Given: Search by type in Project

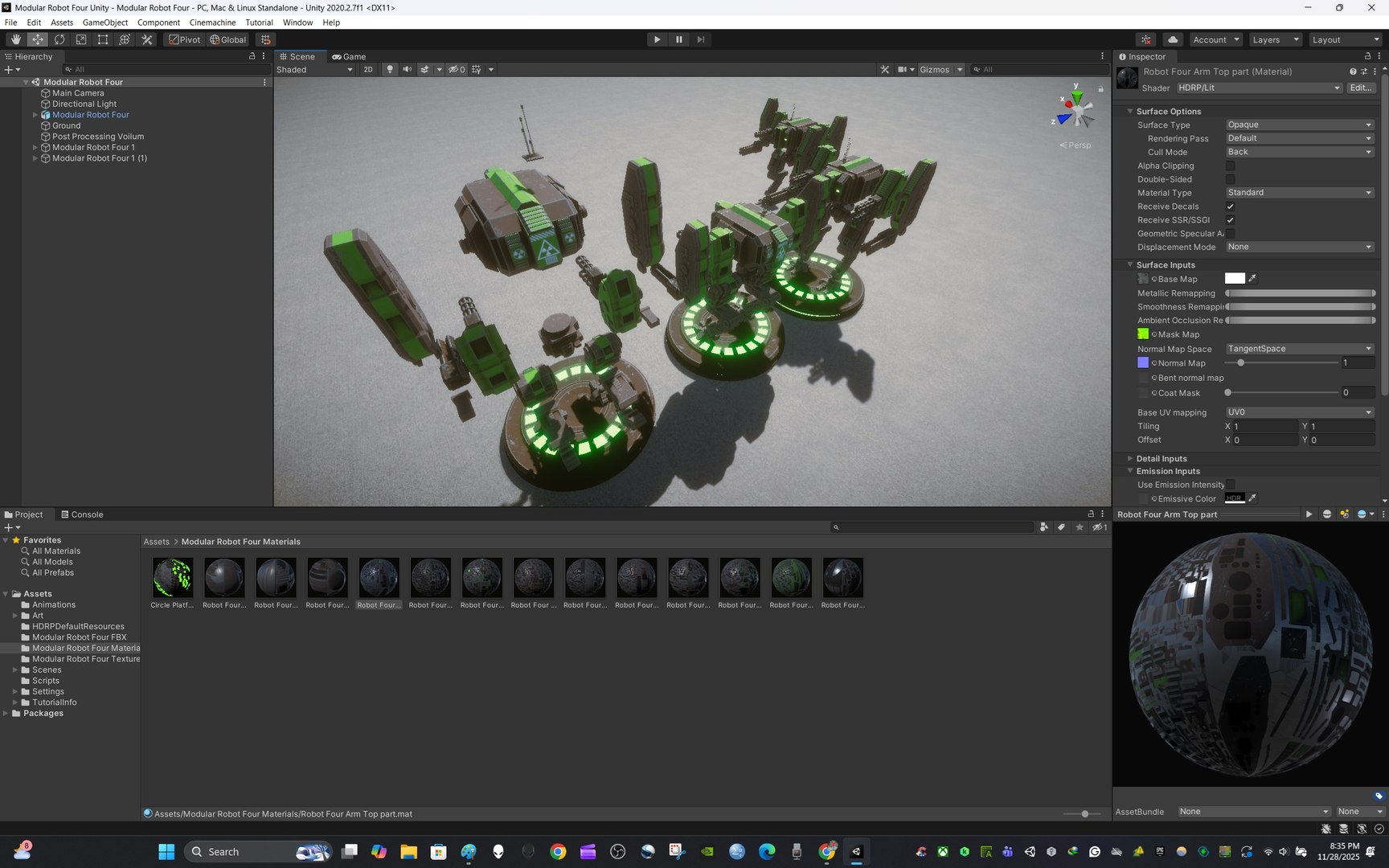Looking at the screenshot, I should click(1043, 527).
